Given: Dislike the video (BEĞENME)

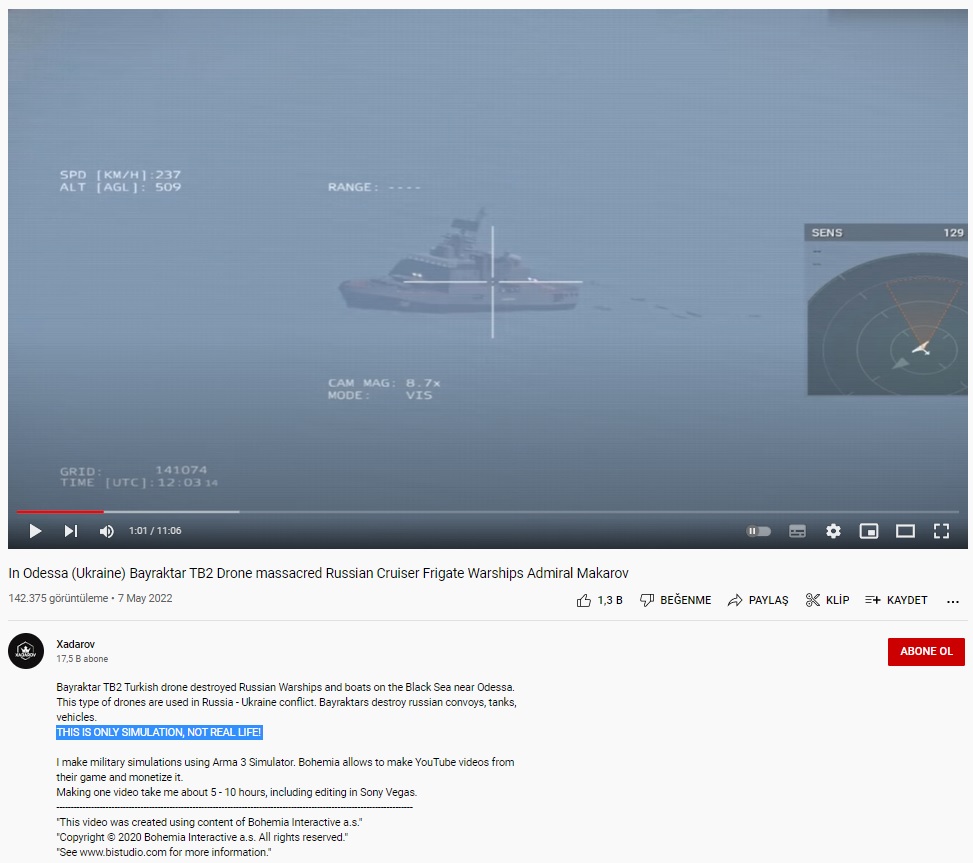Looking at the screenshot, I should coord(676,600).
